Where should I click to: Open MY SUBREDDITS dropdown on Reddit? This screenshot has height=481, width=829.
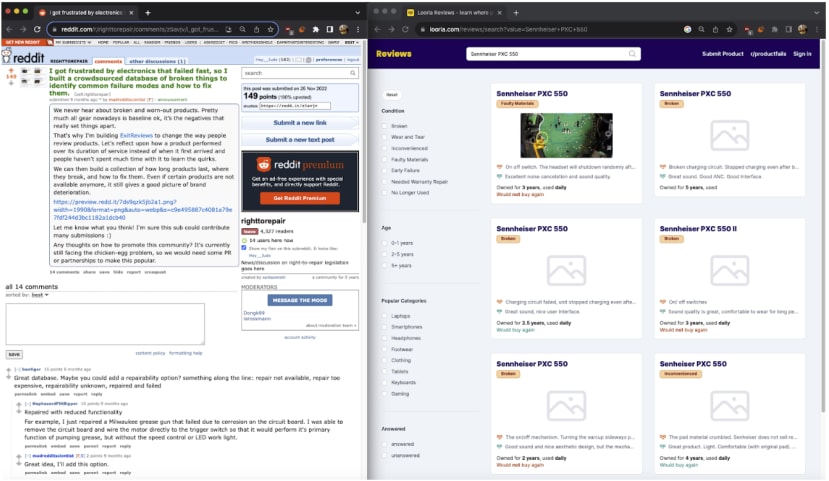(73, 42)
